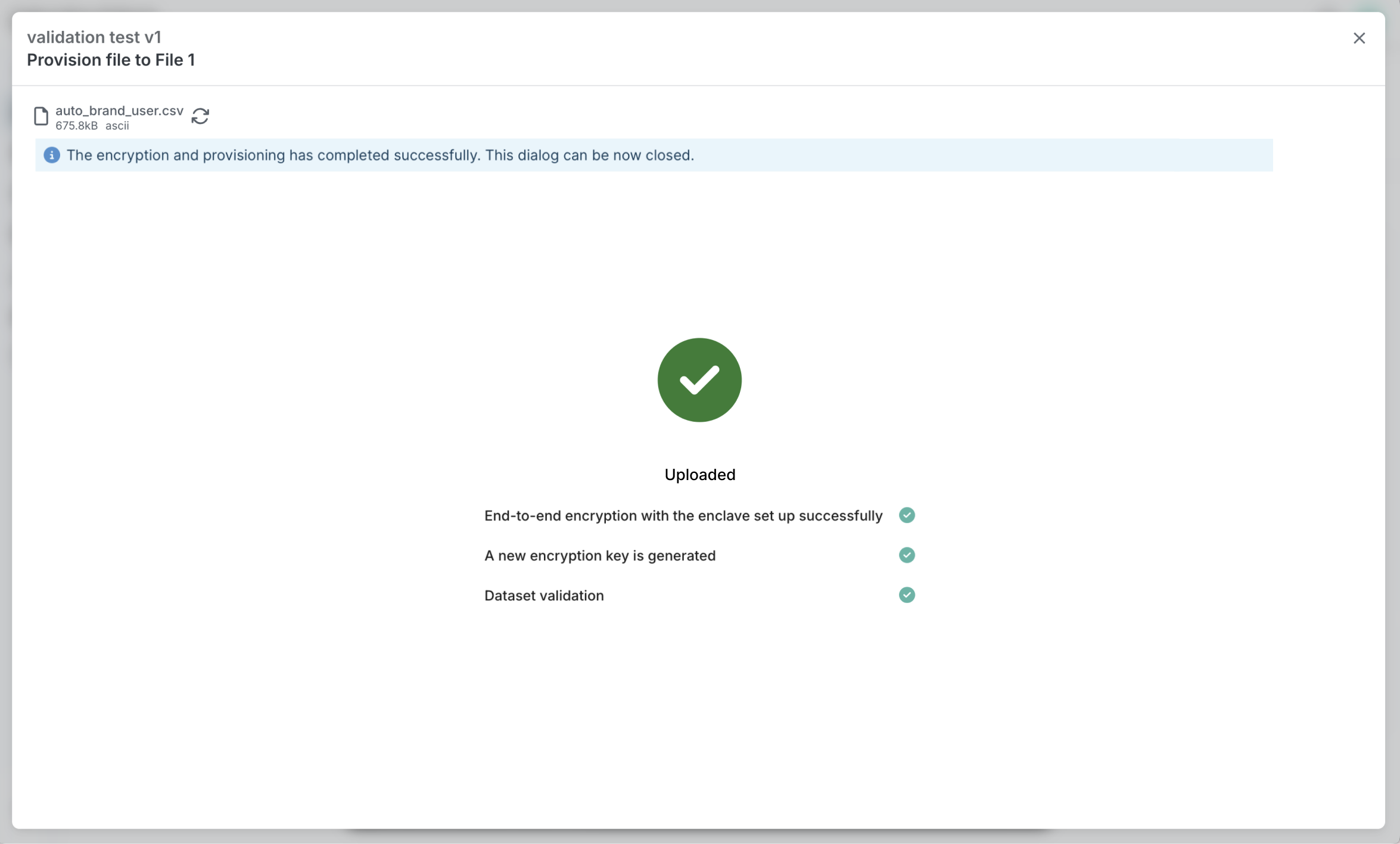
Task: Click checkmark next to Dataset validation
Action: (907, 595)
